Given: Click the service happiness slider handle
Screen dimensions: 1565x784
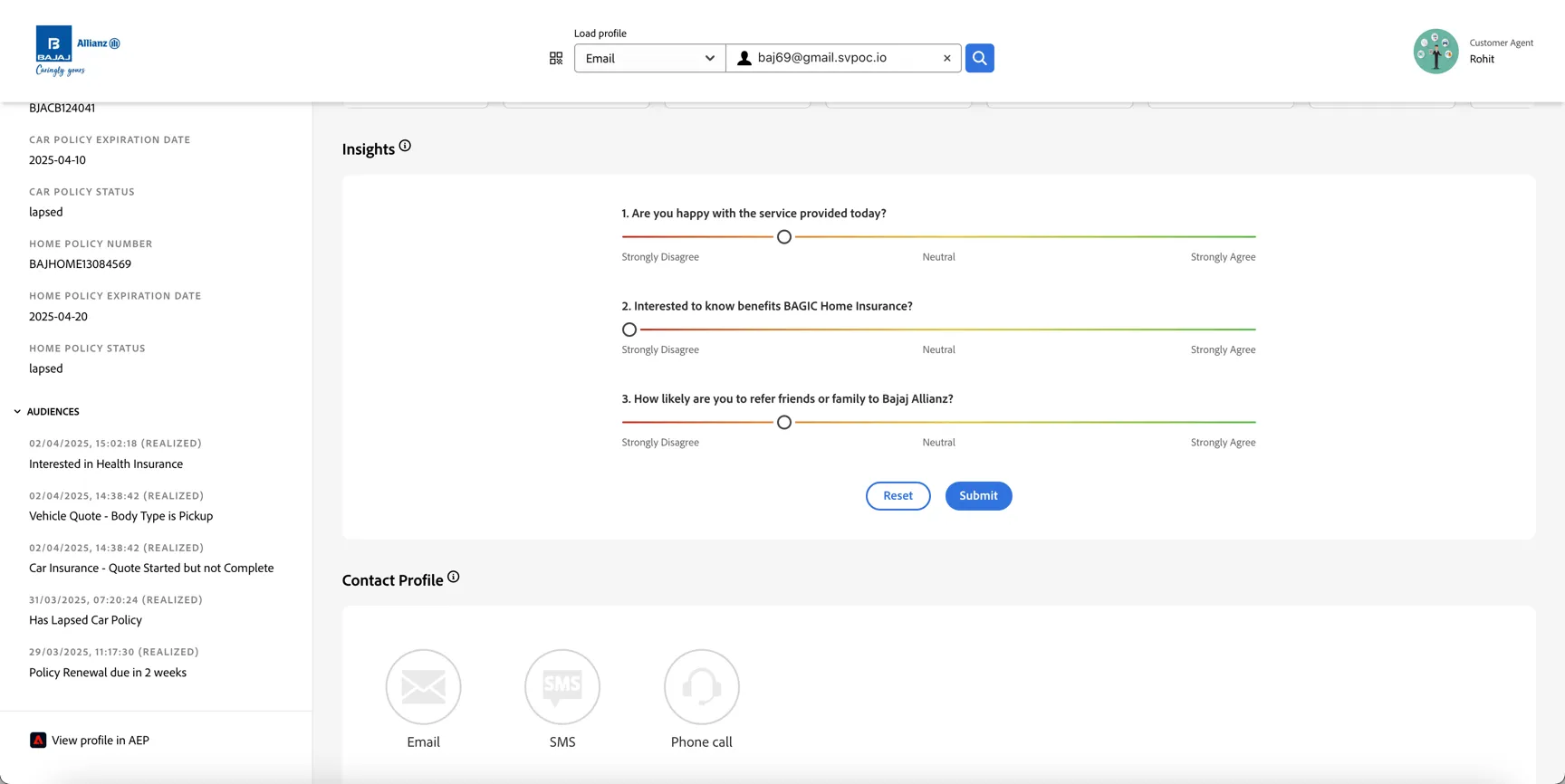Looking at the screenshot, I should 784,237.
